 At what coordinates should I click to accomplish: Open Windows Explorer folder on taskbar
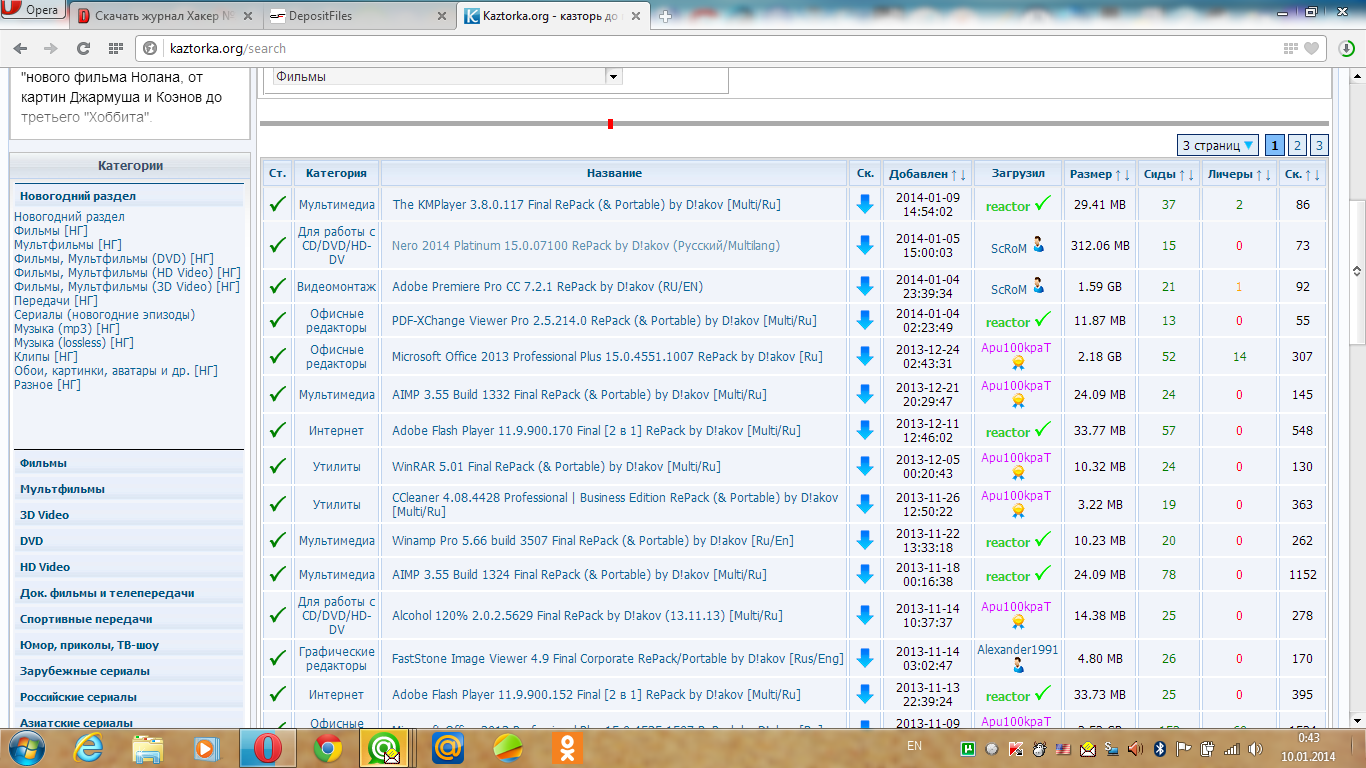click(148, 748)
